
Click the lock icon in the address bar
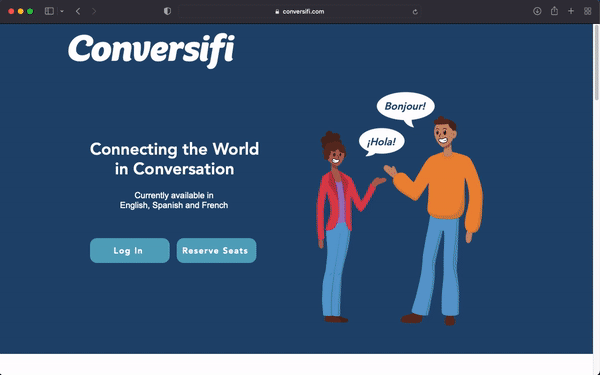(277, 12)
